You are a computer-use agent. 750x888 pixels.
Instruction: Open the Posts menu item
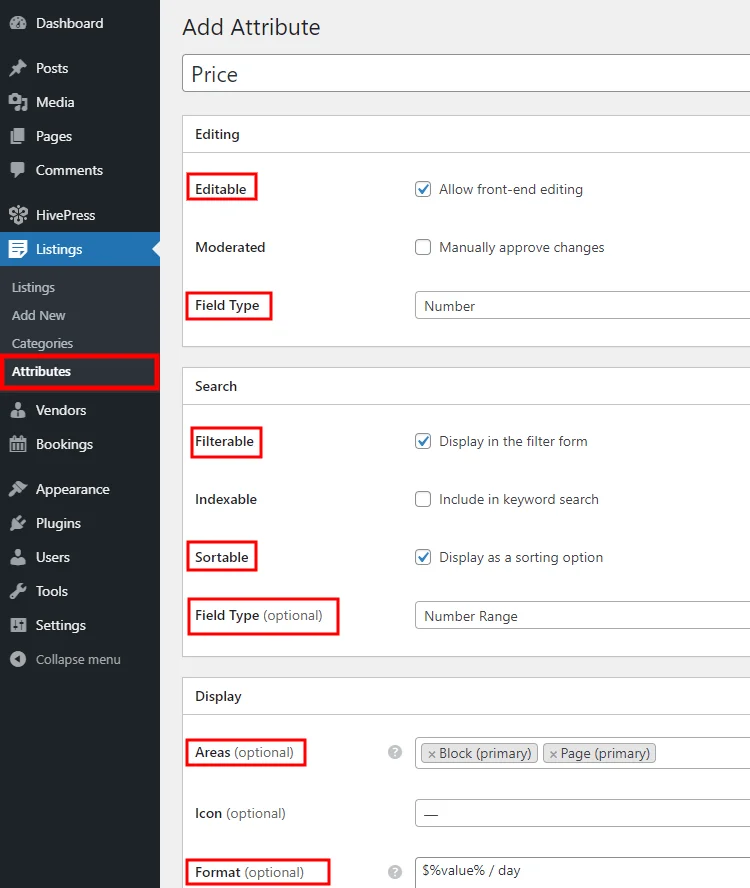point(52,68)
